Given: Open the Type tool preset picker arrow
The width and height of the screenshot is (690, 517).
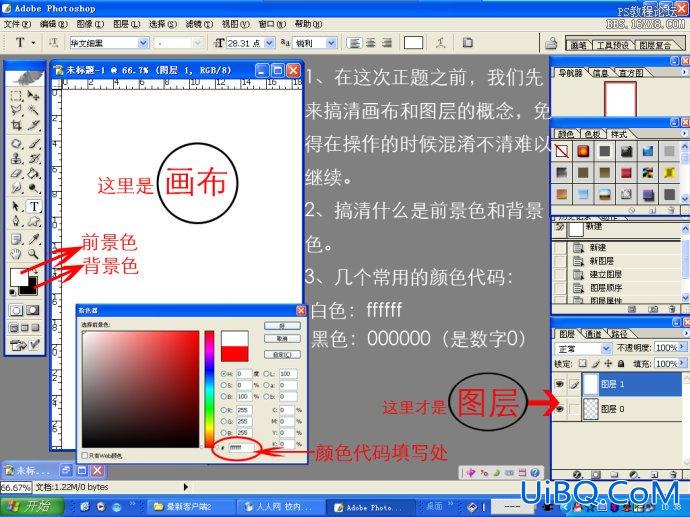Looking at the screenshot, I should 33,43.
